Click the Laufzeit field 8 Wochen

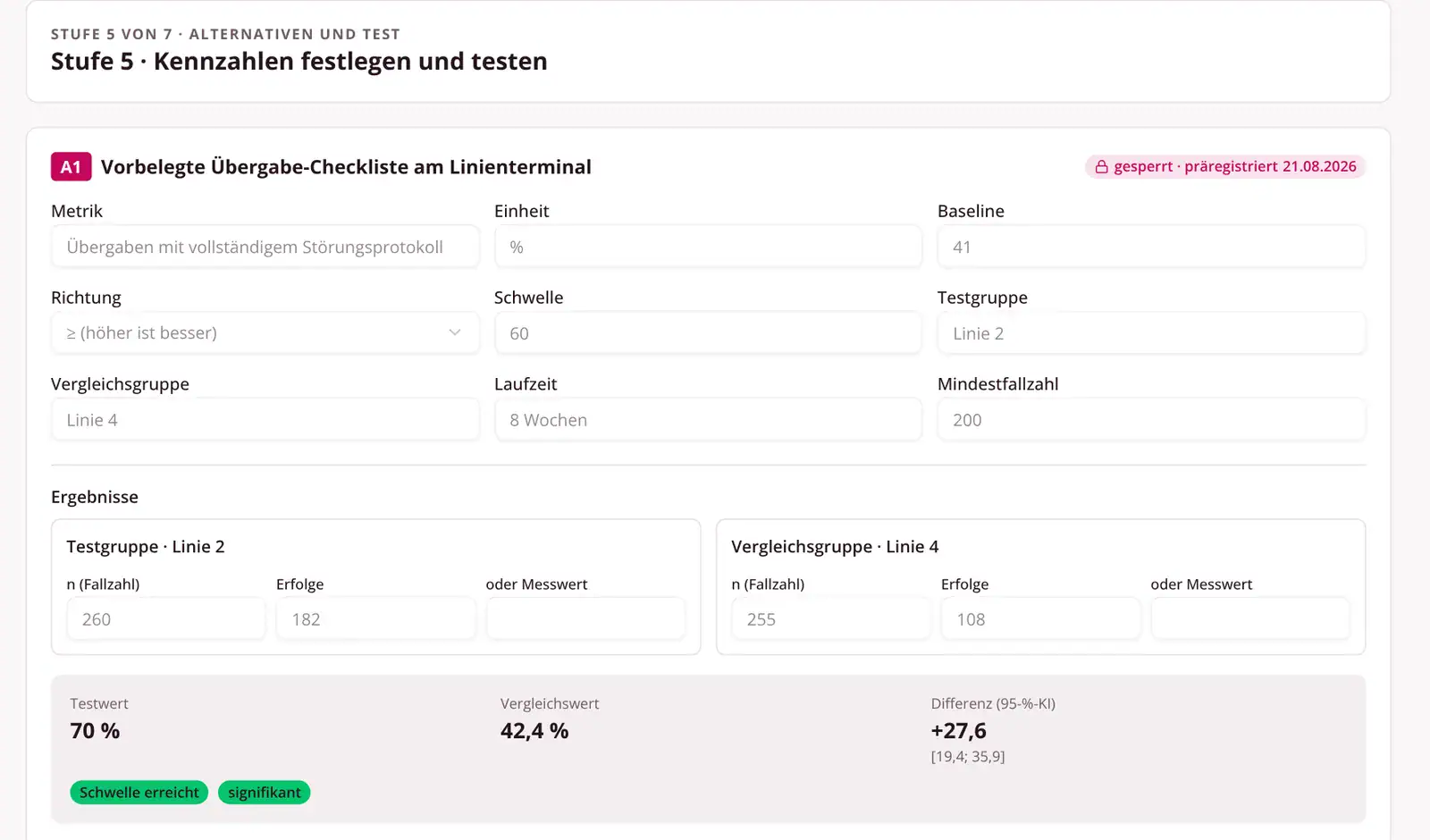click(708, 420)
